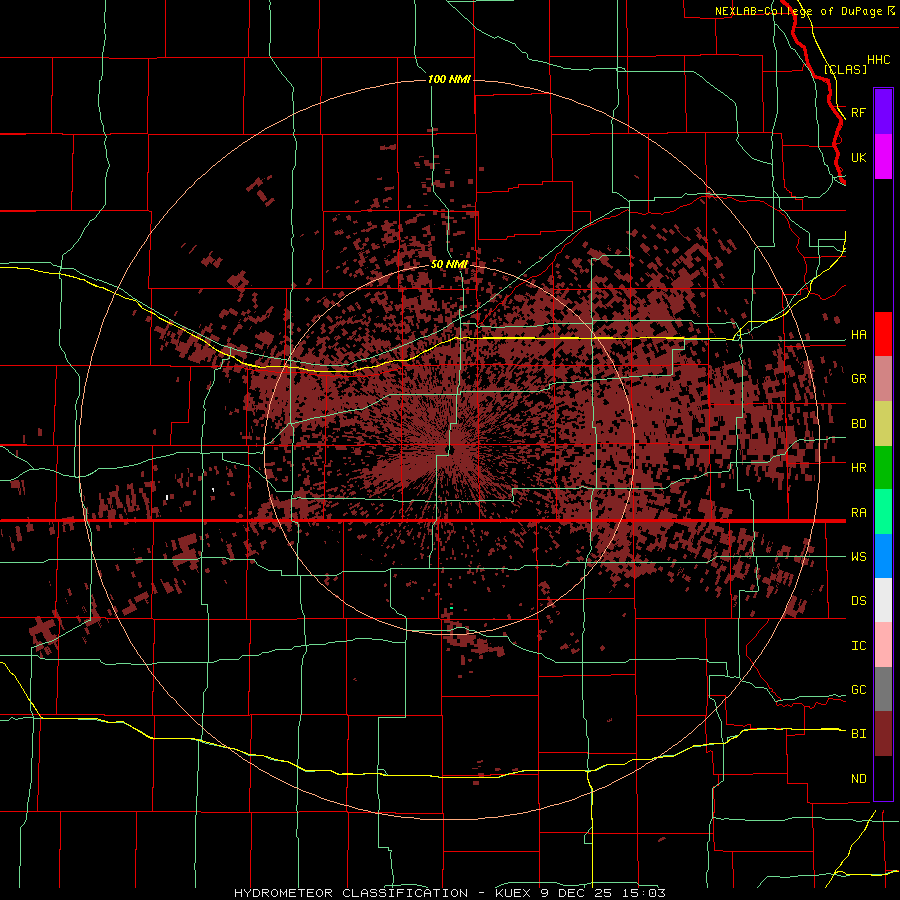This screenshot has height=900, width=900.
Task: Click the HR green legend swatch
Action: click(883, 467)
